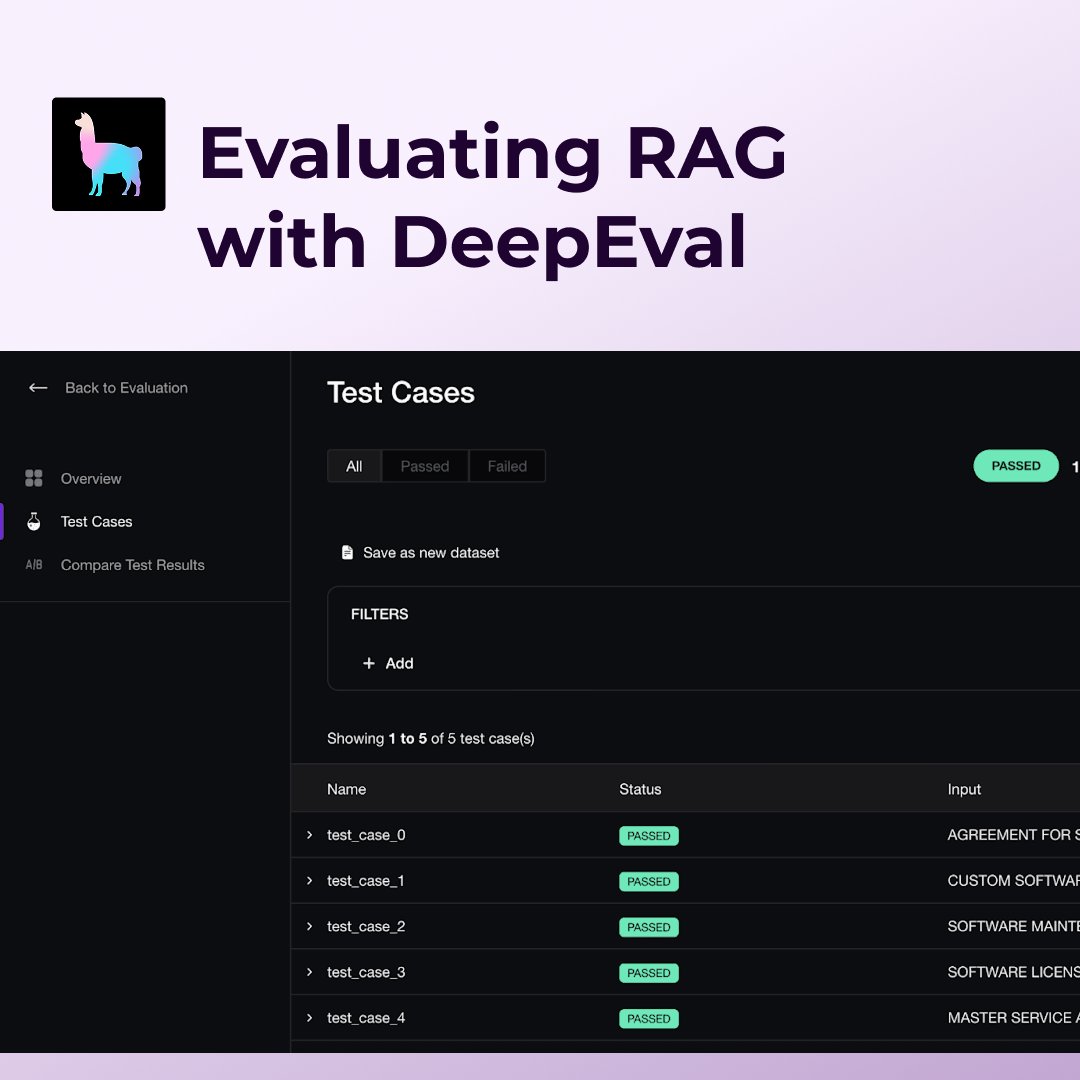This screenshot has height=1080, width=1080.
Task: Switch to the All filter tab
Action: click(x=354, y=466)
